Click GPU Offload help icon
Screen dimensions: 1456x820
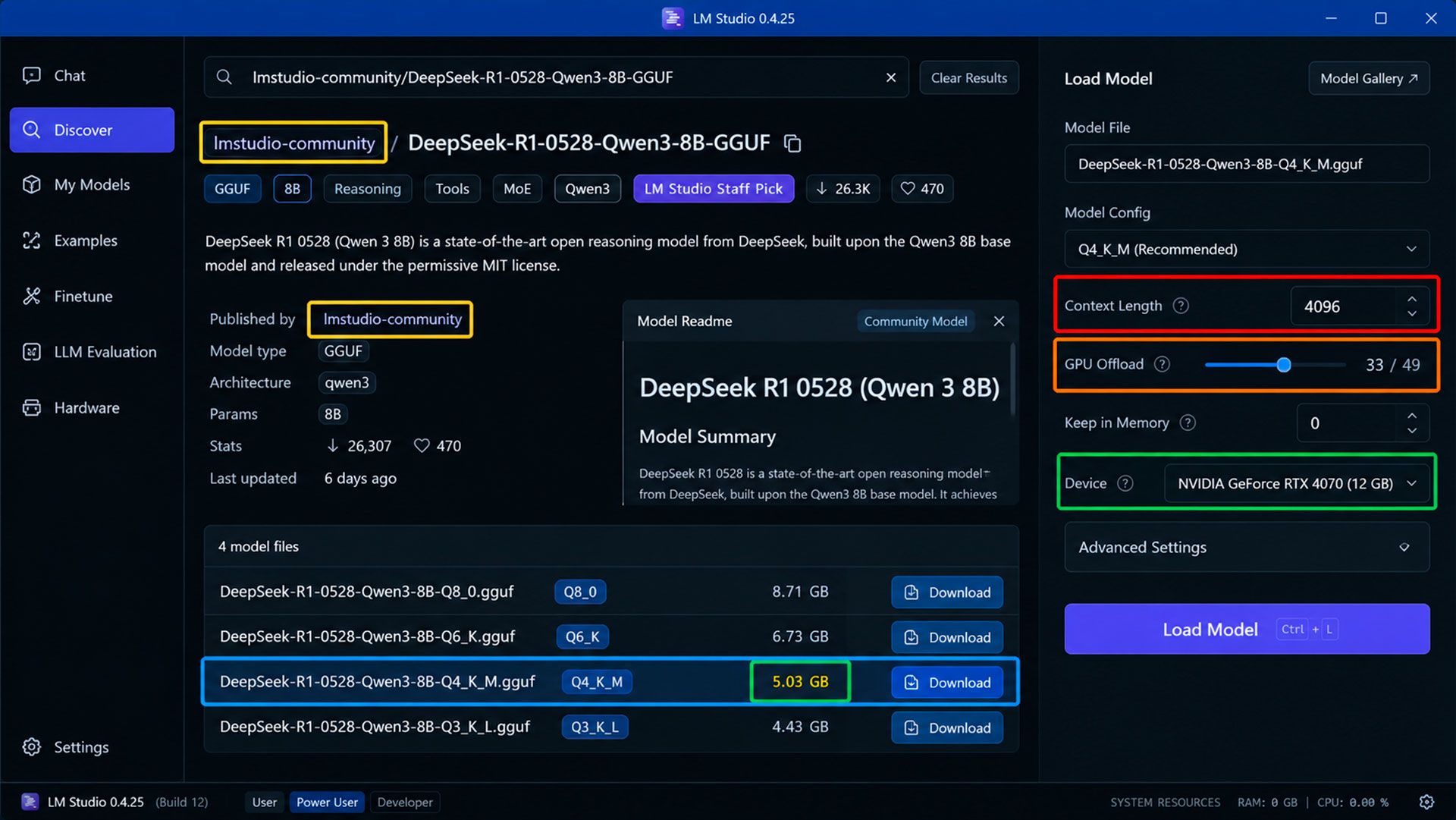tap(1162, 364)
